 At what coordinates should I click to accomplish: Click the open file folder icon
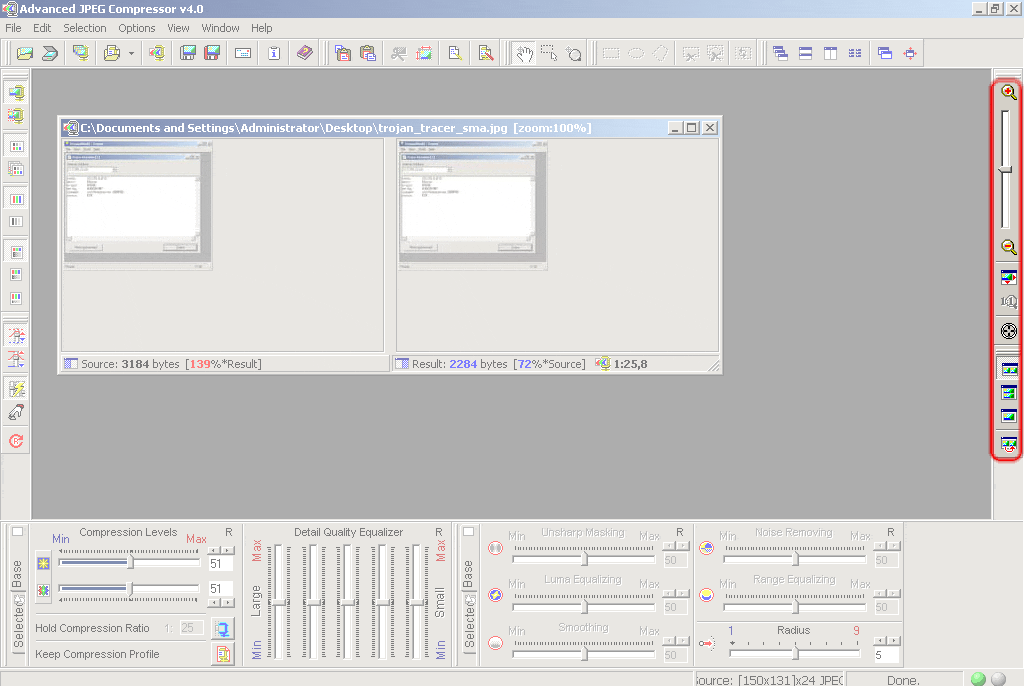[x=25, y=54]
